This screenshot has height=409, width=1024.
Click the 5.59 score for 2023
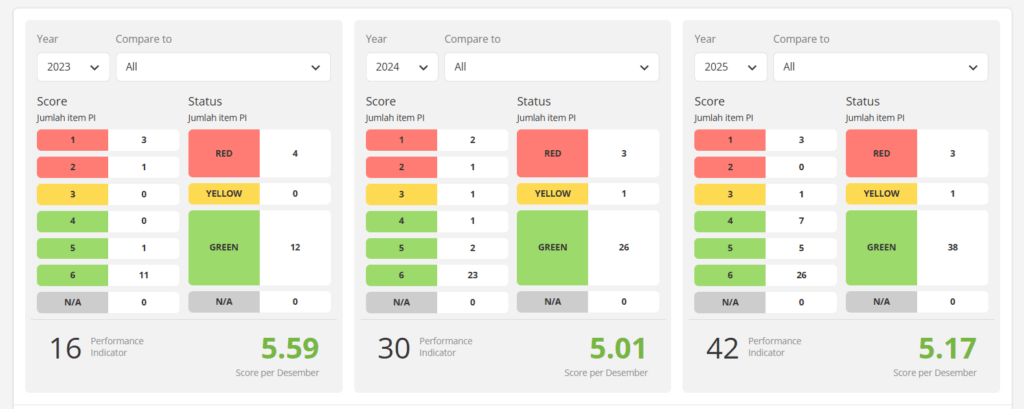pyautogui.click(x=290, y=348)
